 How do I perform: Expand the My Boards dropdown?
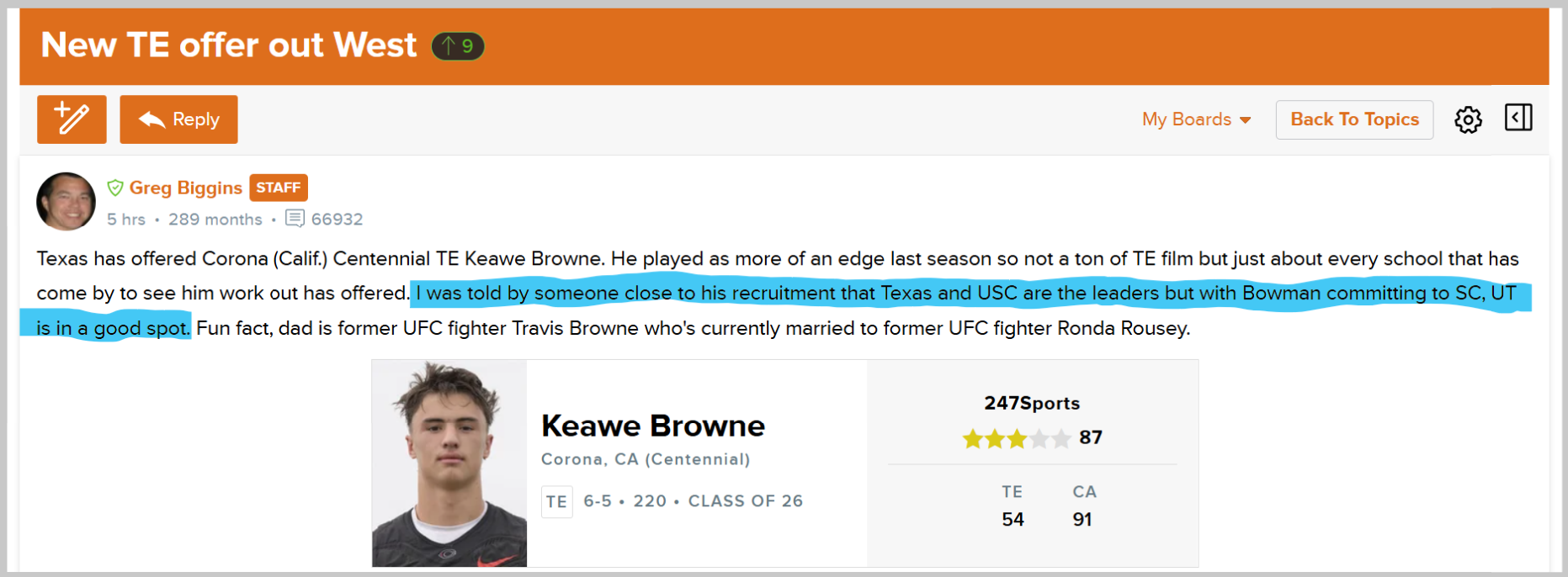1196,119
